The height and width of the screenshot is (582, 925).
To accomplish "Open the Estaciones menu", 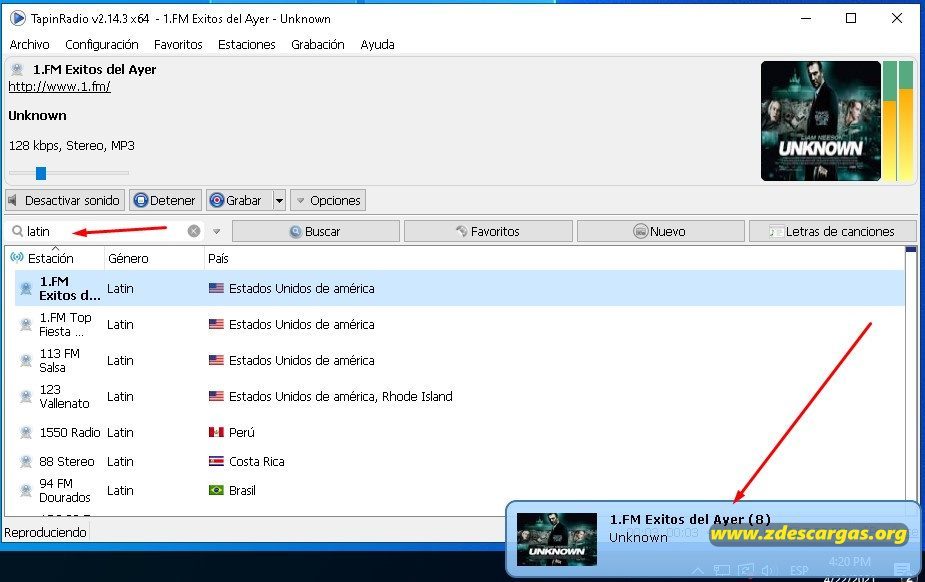I will tap(247, 44).
